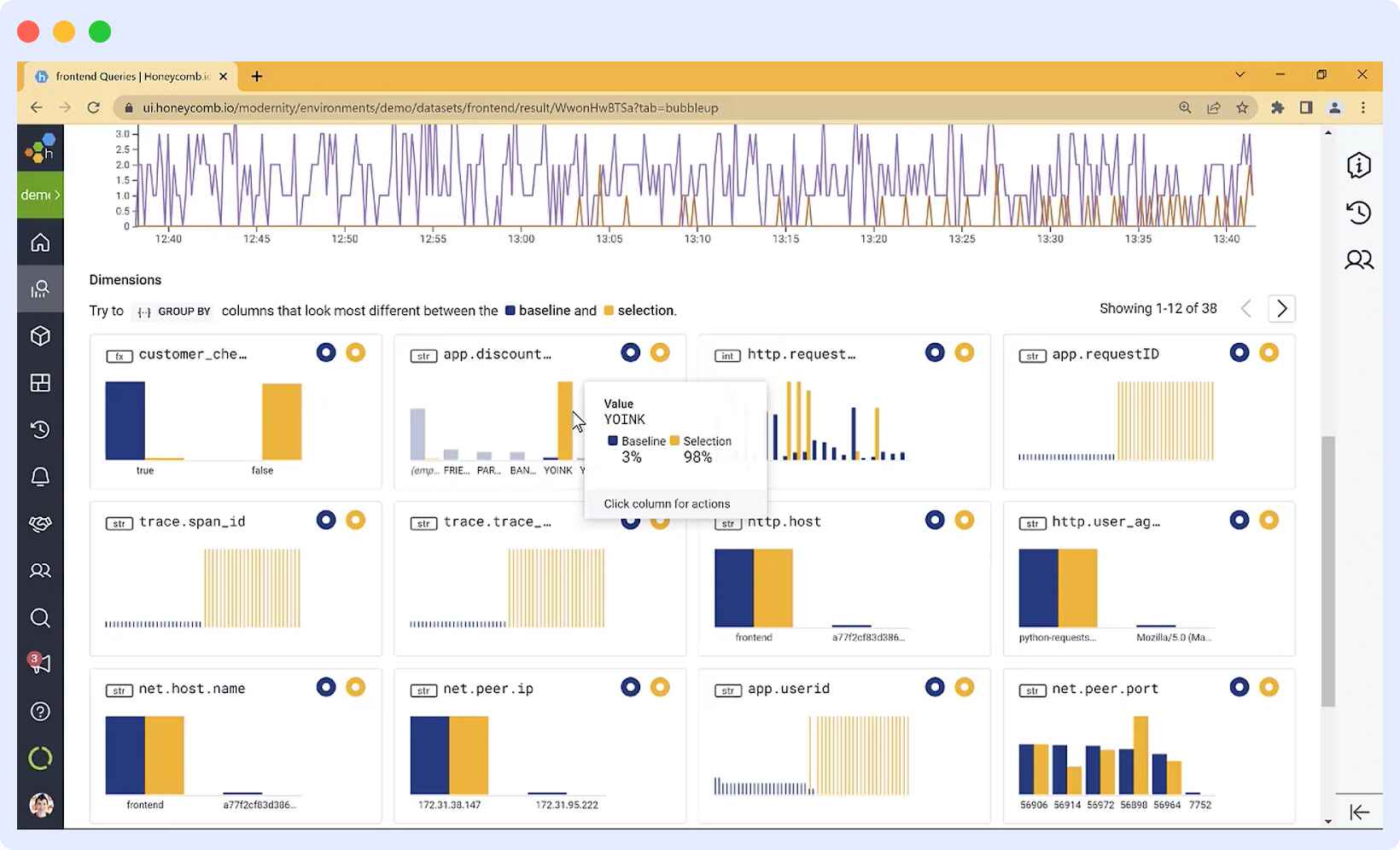The width and height of the screenshot is (1400, 850).
Task: Open the Datasets cube icon
Action: coord(39,335)
